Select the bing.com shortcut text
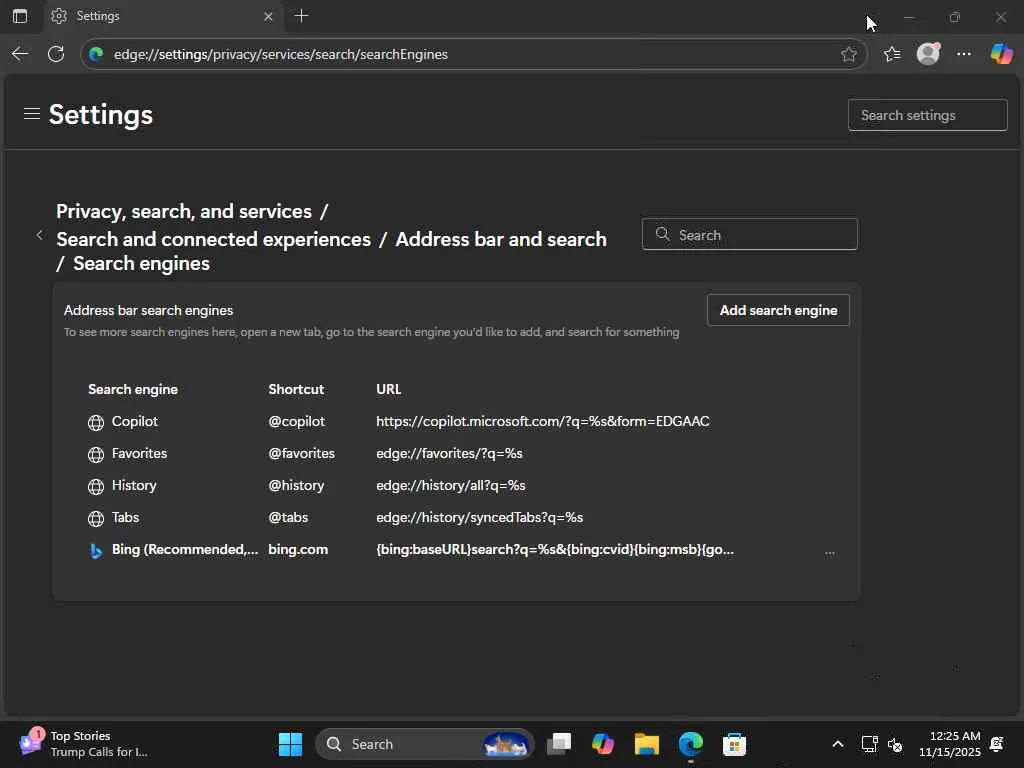The width and height of the screenshot is (1024, 768). tap(298, 549)
